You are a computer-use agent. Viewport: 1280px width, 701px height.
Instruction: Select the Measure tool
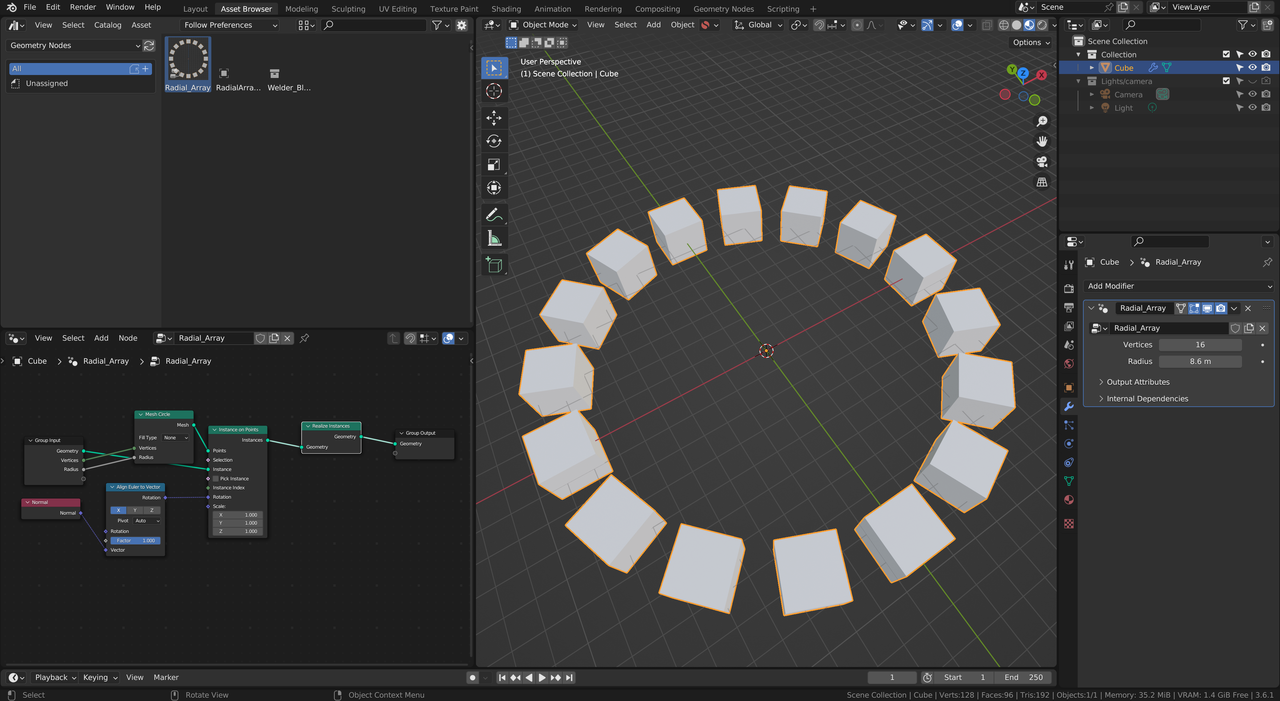pos(494,238)
